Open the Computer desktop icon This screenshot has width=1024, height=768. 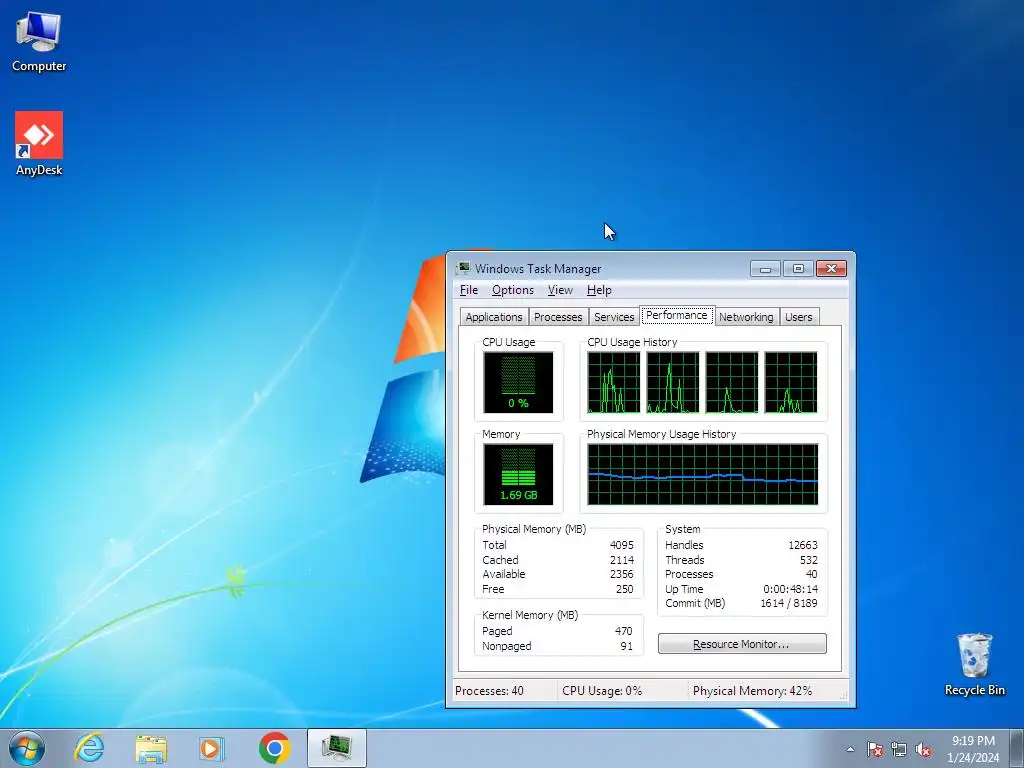pyautogui.click(x=39, y=42)
